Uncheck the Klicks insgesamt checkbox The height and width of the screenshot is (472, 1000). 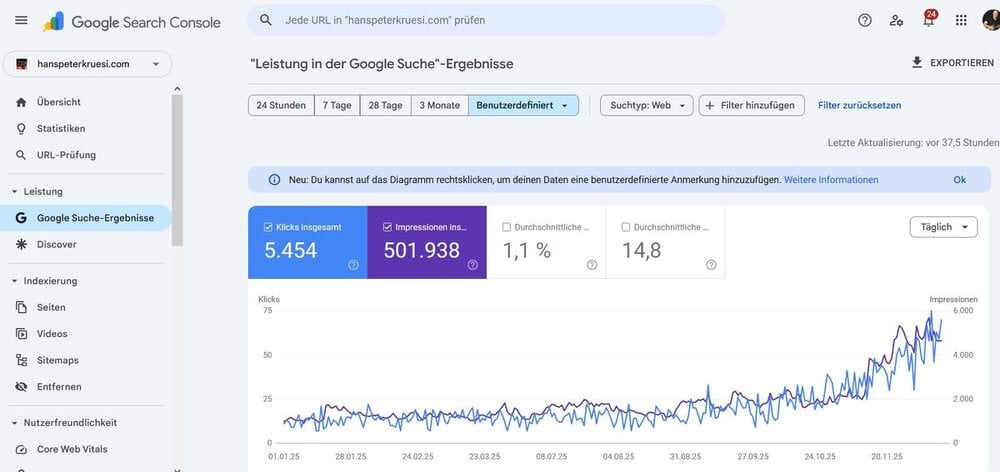coord(268,227)
